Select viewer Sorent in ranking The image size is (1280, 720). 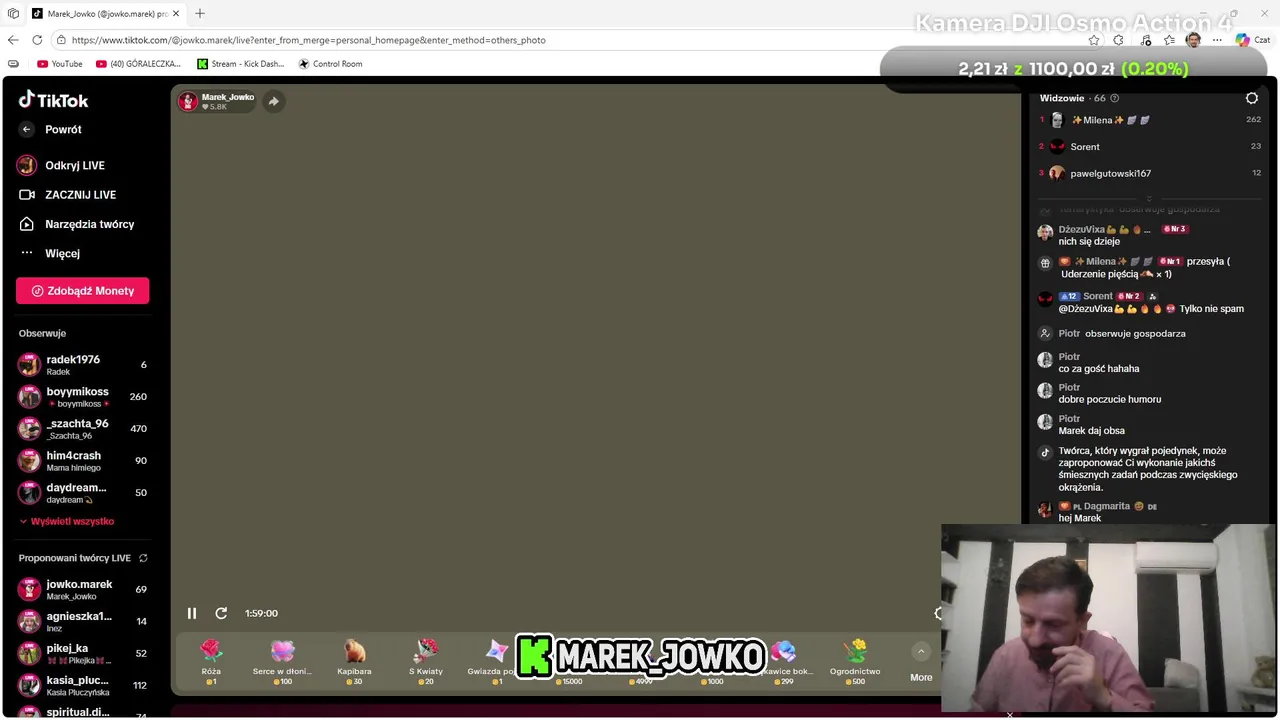pyautogui.click(x=1150, y=146)
